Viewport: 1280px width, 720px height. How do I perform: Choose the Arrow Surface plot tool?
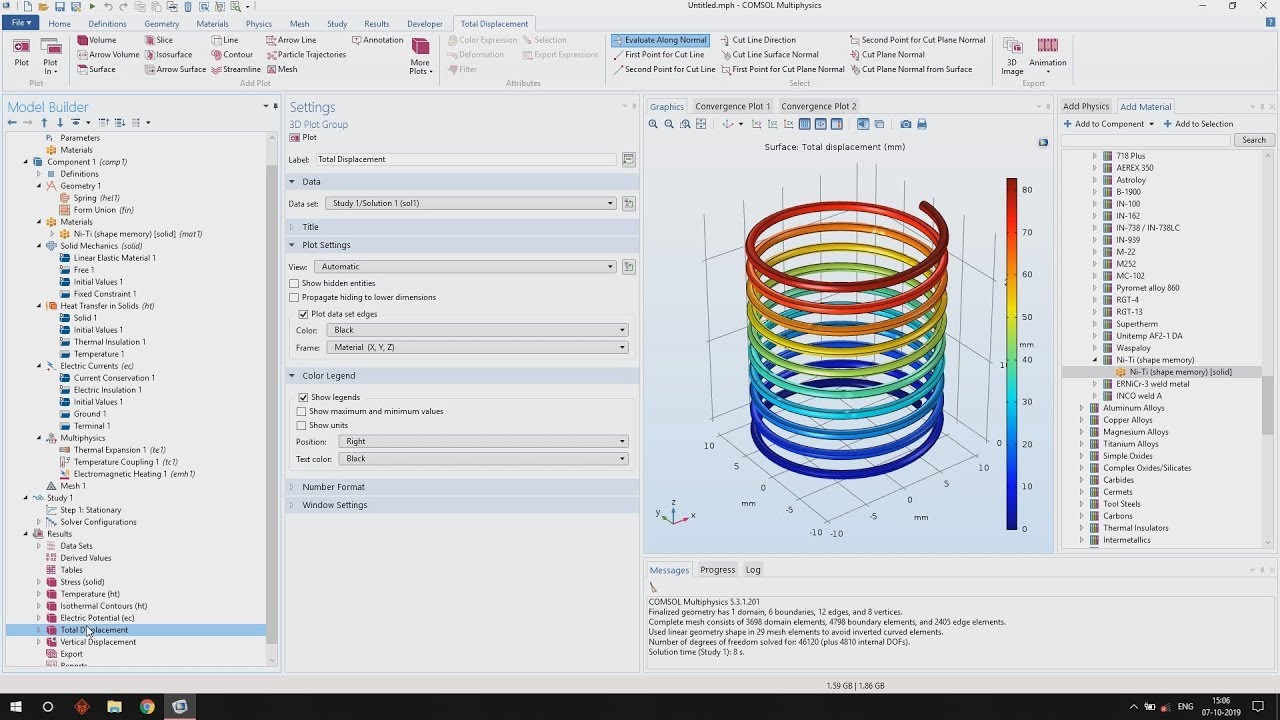coord(174,69)
